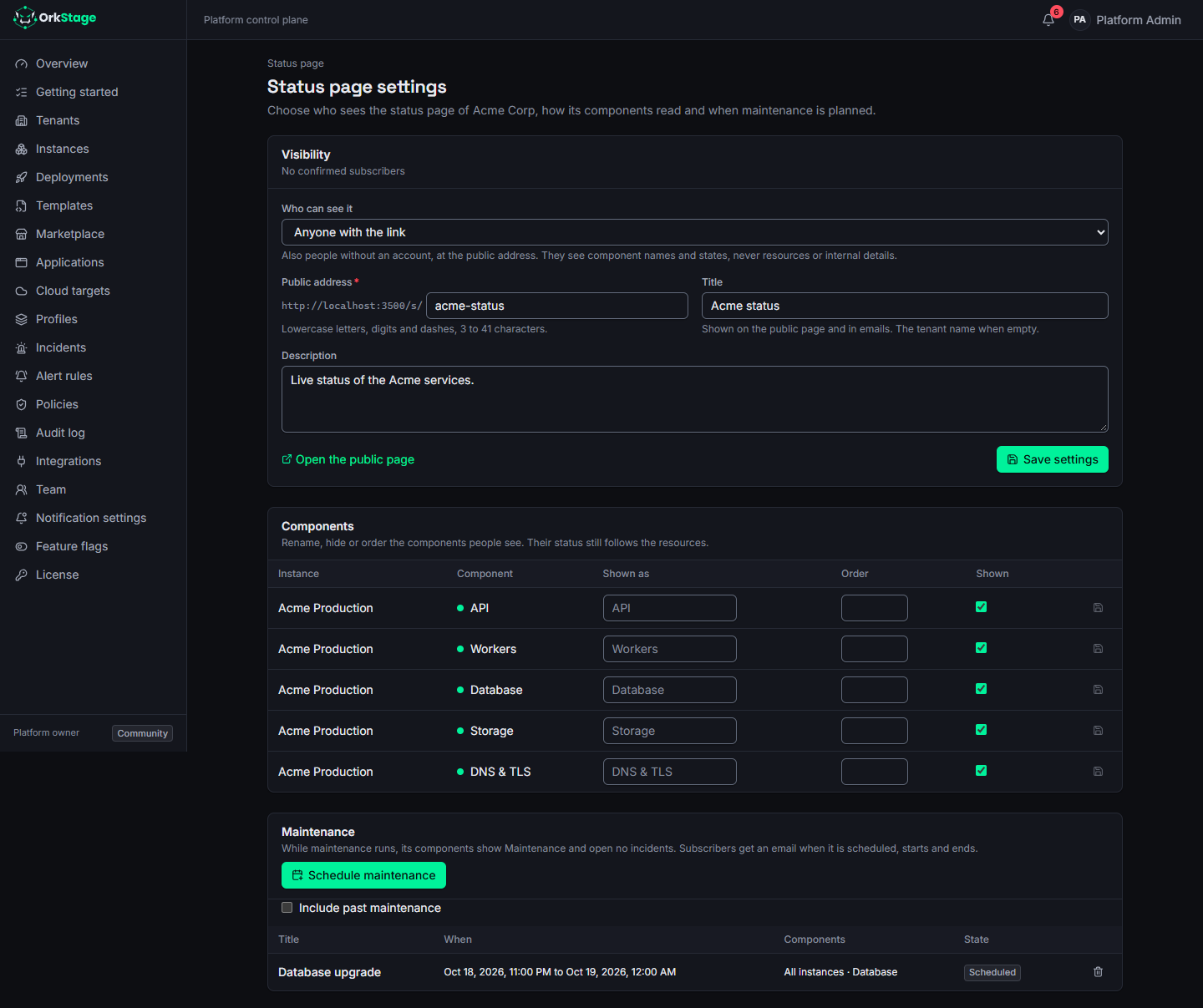
Task: Click the Save settings button
Action: 1053,459
